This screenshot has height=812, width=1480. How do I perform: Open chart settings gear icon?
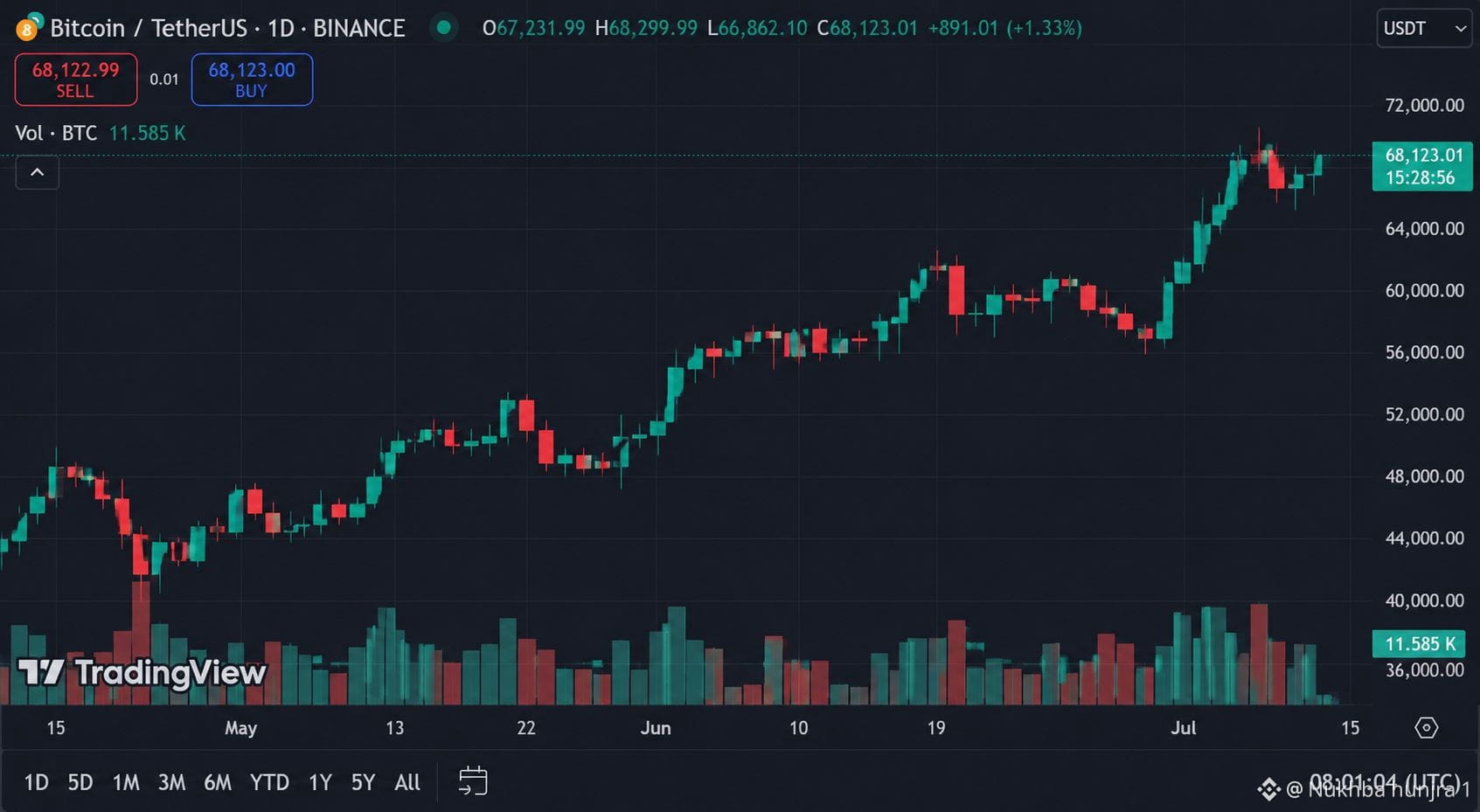(1426, 727)
